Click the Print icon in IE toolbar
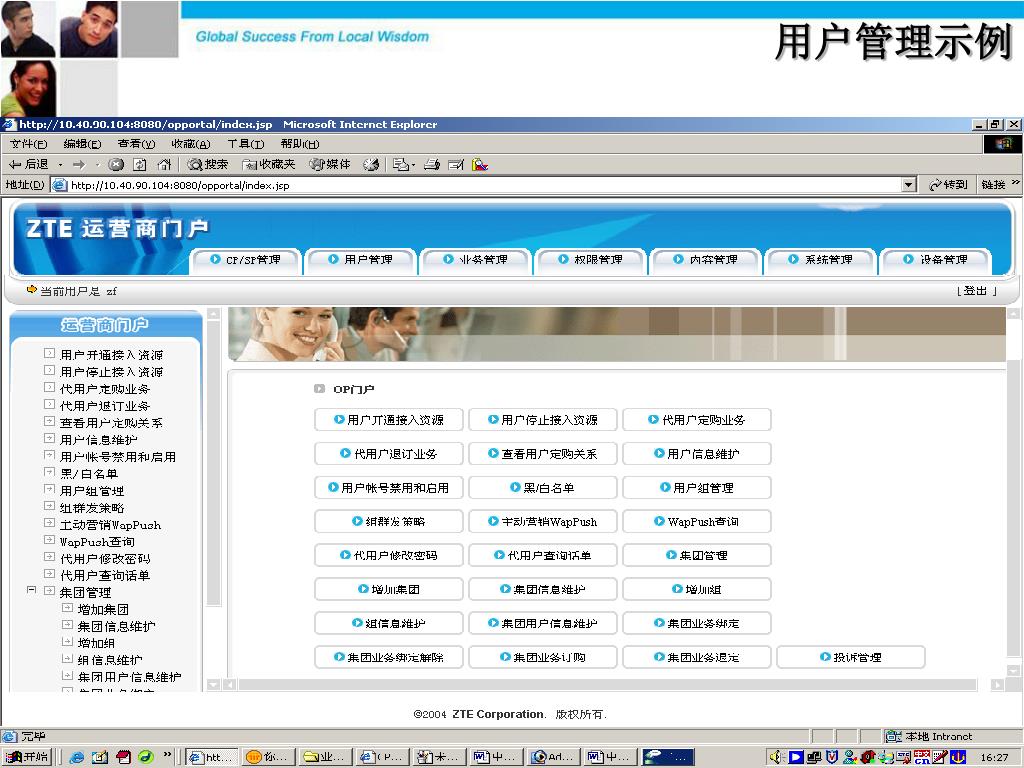 (x=432, y=165)
